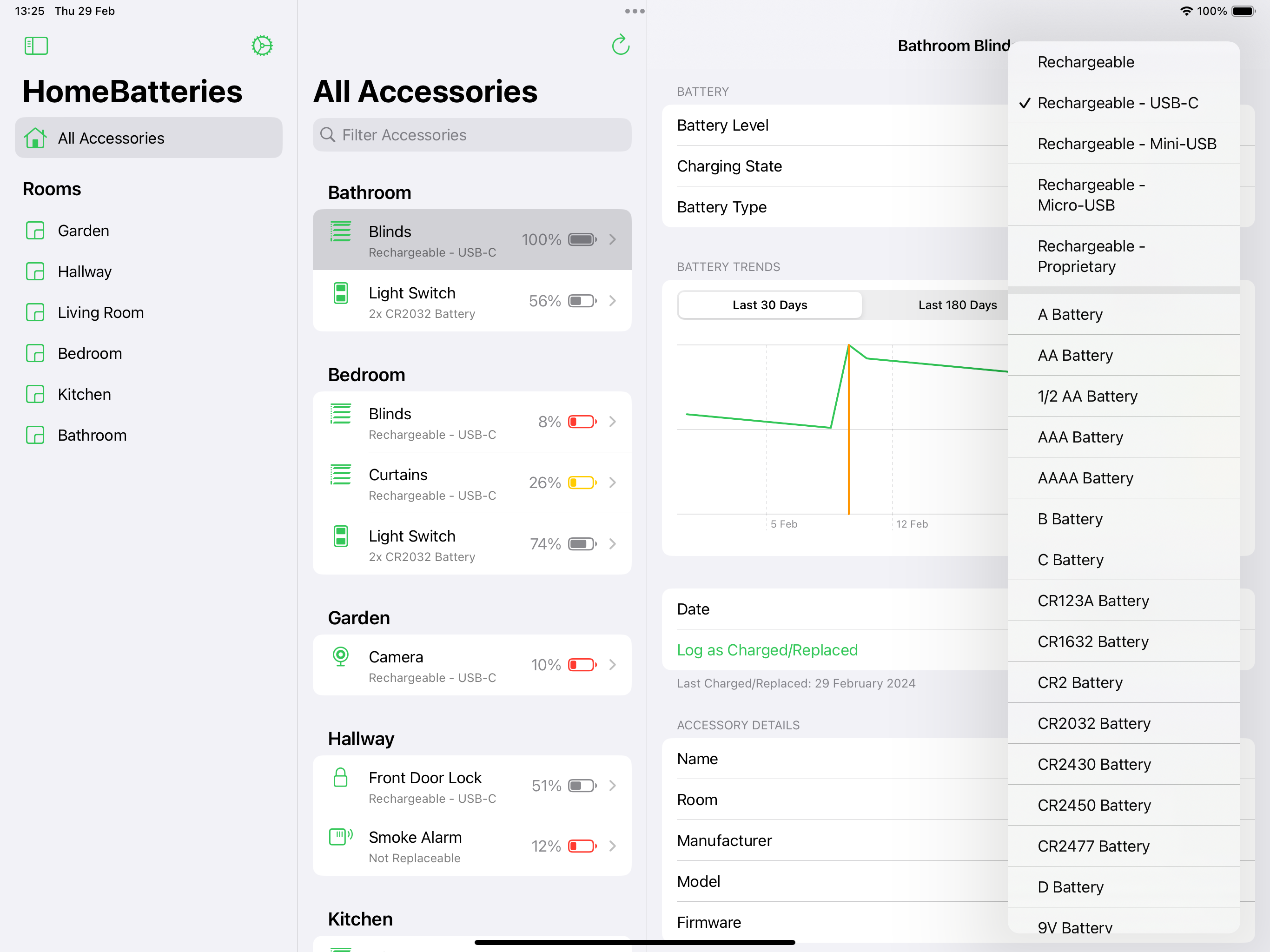The image size is (1270, 952).
Task: Open the Smoke Alarm row chevron
Action: [613, 846]
